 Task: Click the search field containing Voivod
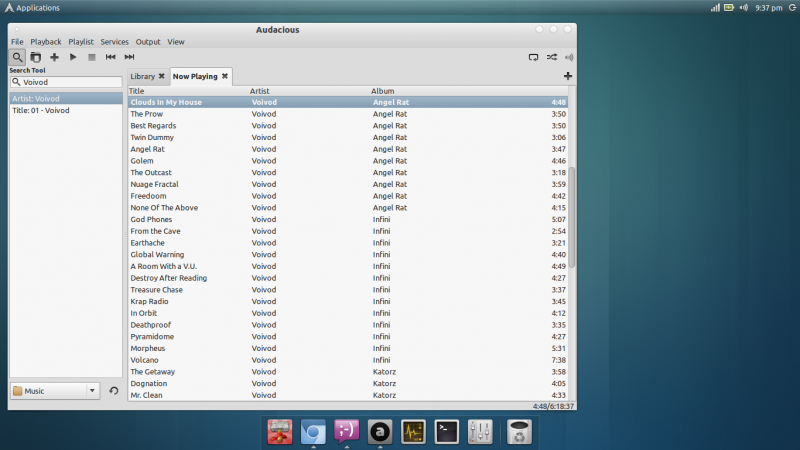(x=66, y=82)
